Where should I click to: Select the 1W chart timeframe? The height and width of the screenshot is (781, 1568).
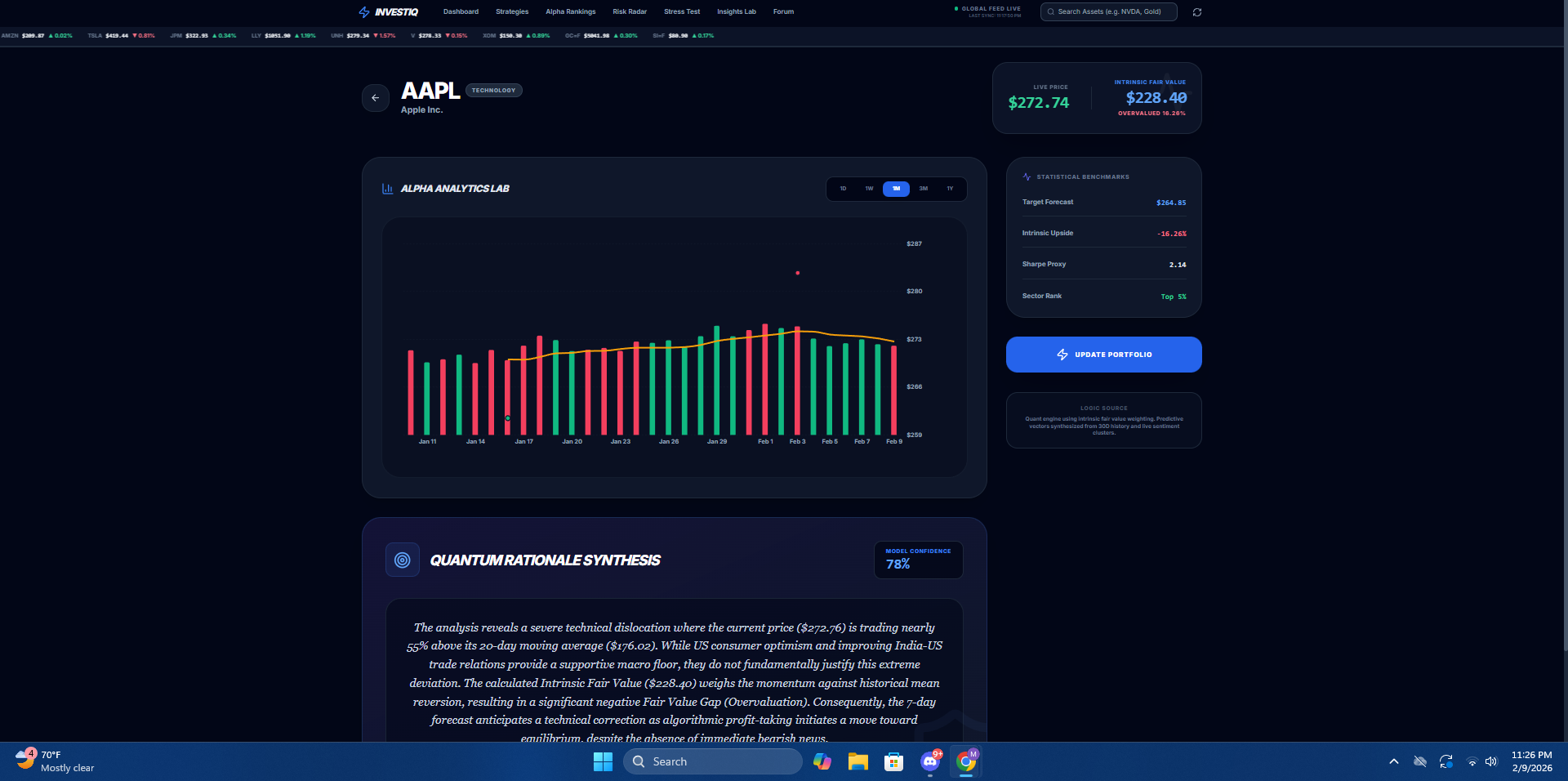click(x=870, y=189)
